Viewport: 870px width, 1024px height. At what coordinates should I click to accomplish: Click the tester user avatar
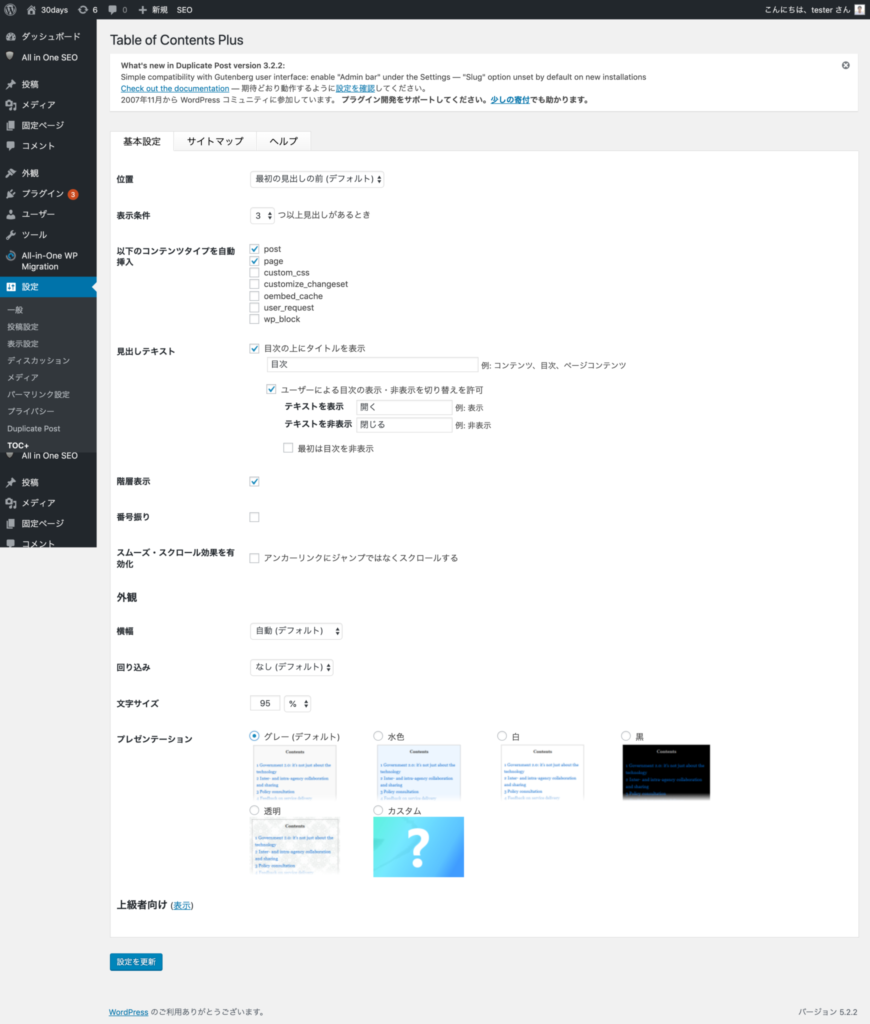tap(859, 9)
